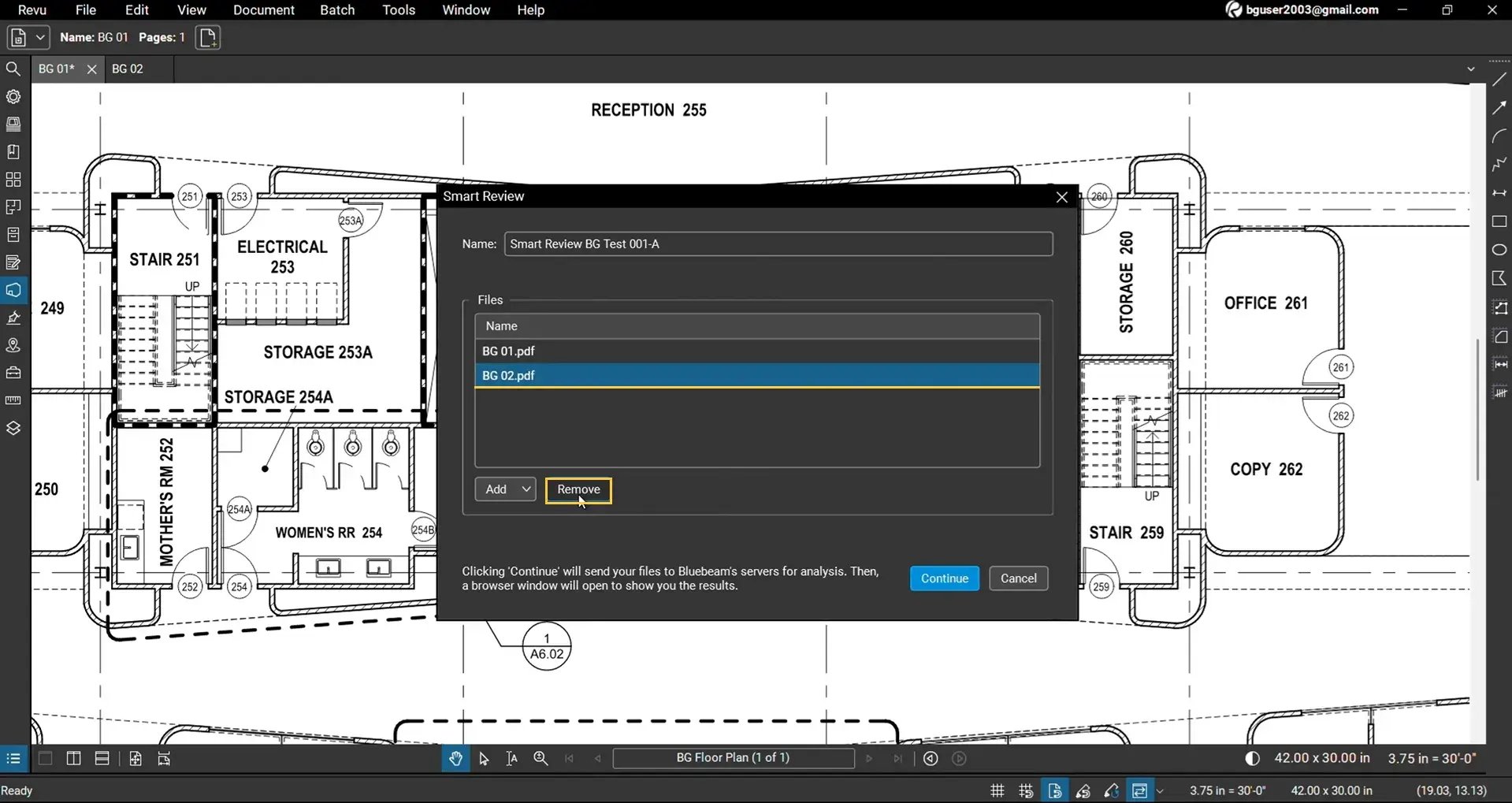1512x803 pixels.
Task: Click the Remove button
Action: click(x=578, y=489)
